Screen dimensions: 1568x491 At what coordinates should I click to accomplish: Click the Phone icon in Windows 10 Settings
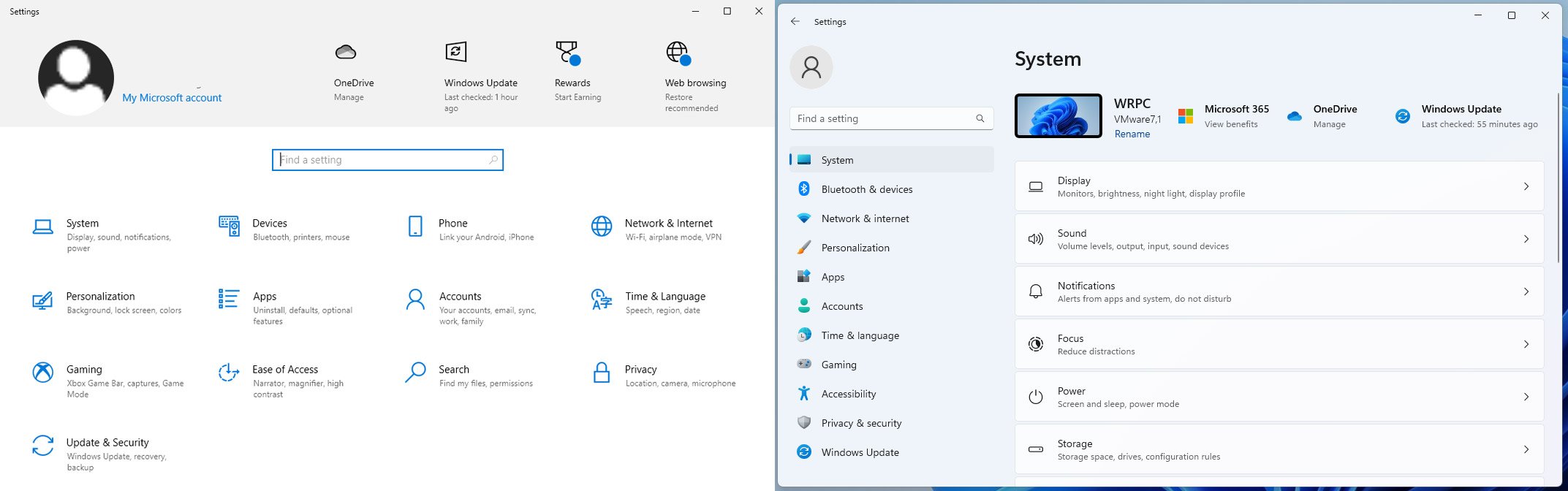415,227
